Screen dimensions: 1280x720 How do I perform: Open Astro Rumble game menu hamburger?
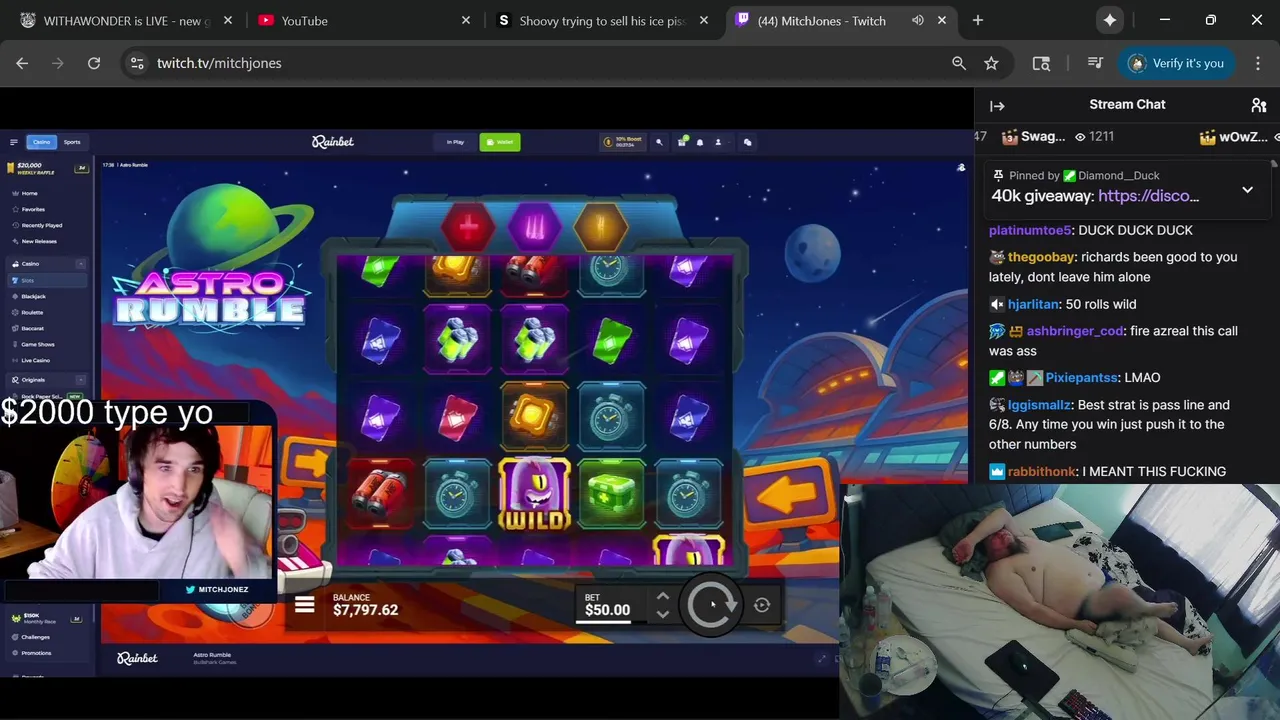pyautogui.click(x=305, y=604)
